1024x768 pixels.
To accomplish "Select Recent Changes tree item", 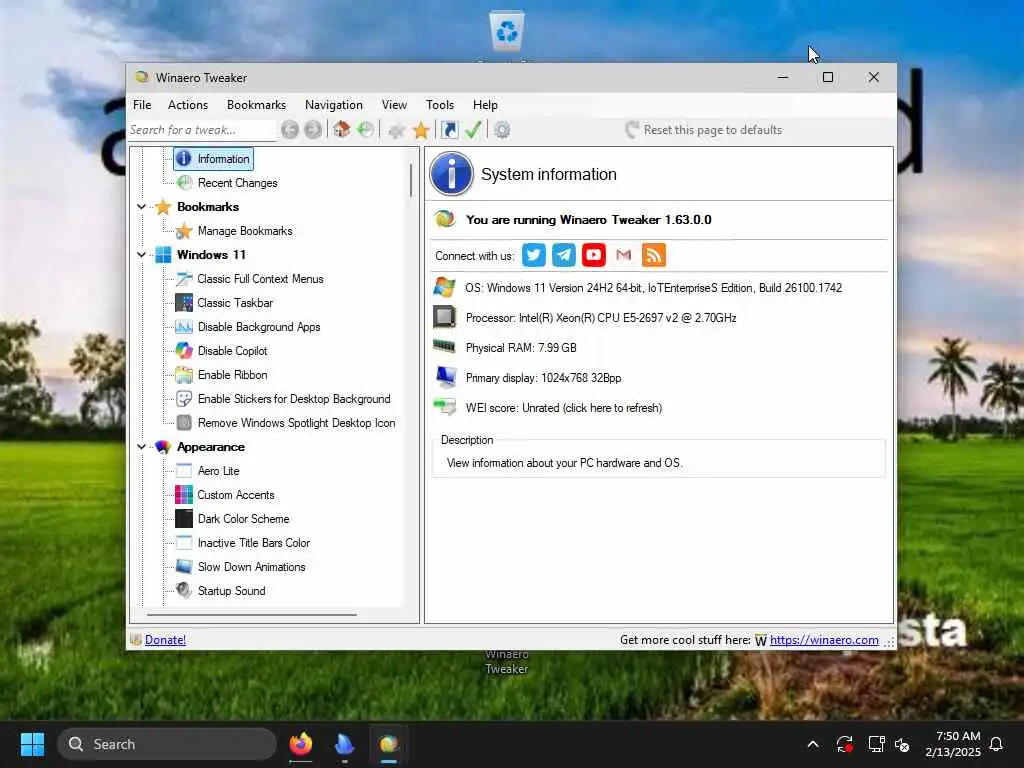I will [x=237, y=183].
